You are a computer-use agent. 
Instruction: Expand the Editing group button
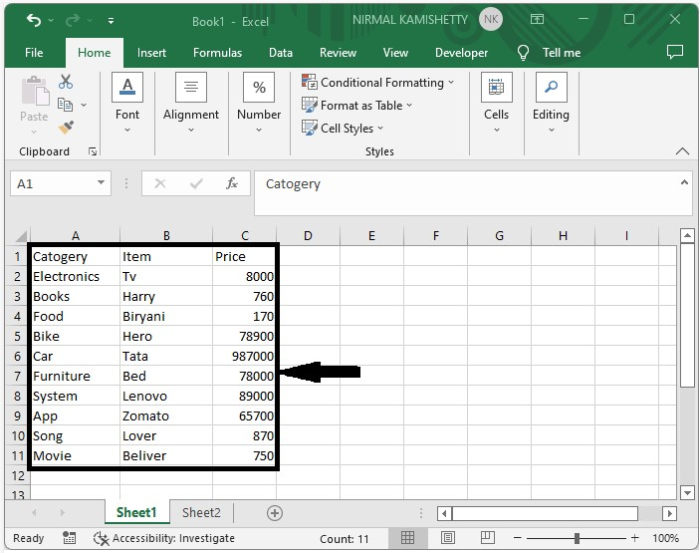[x=551, y=103]
